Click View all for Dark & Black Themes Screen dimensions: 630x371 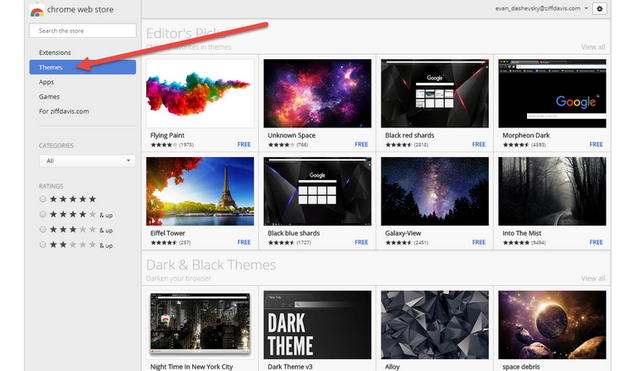[x=593, y=278]
